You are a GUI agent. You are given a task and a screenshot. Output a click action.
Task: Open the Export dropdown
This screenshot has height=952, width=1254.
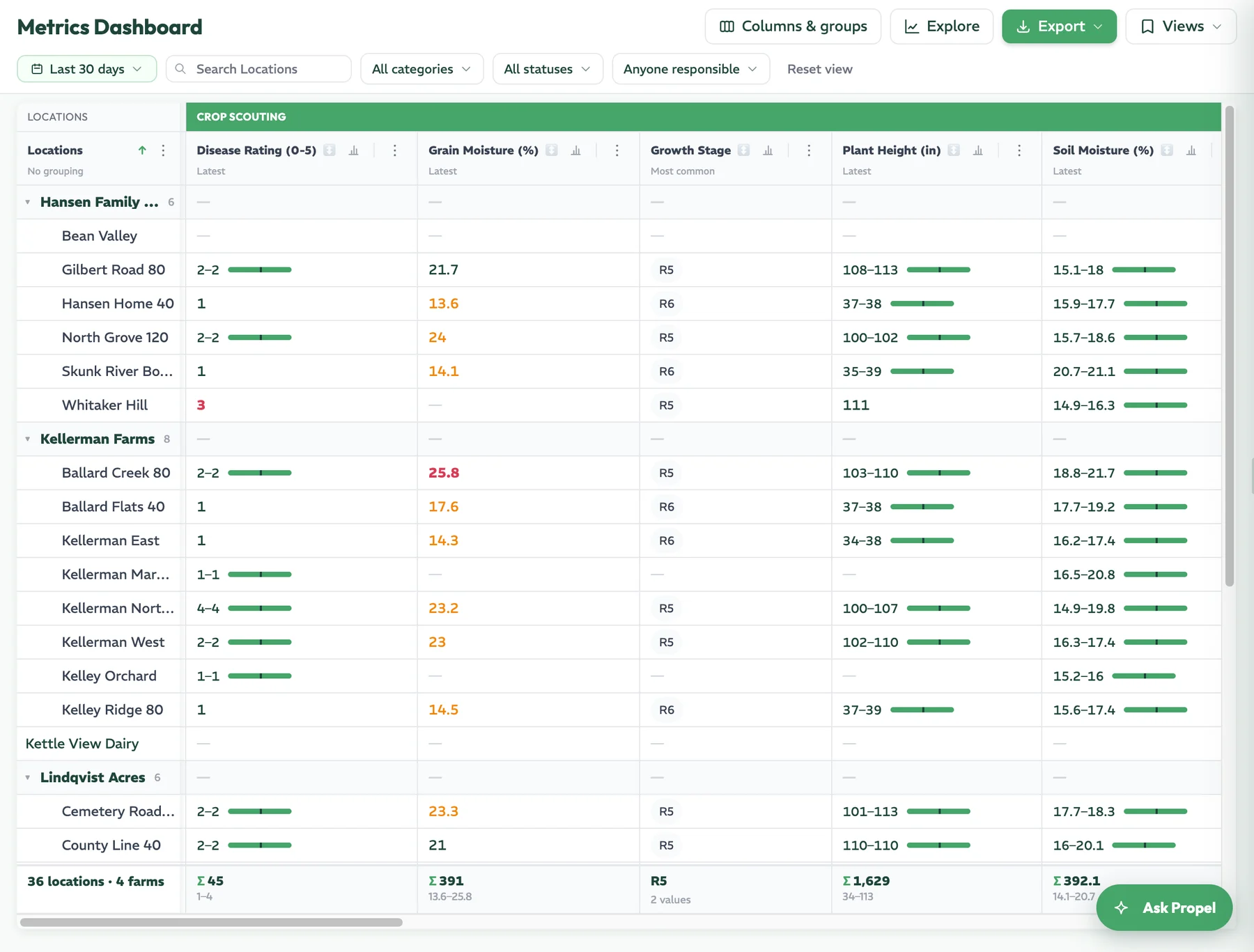pyautogui.click(x=1059, y=26)
